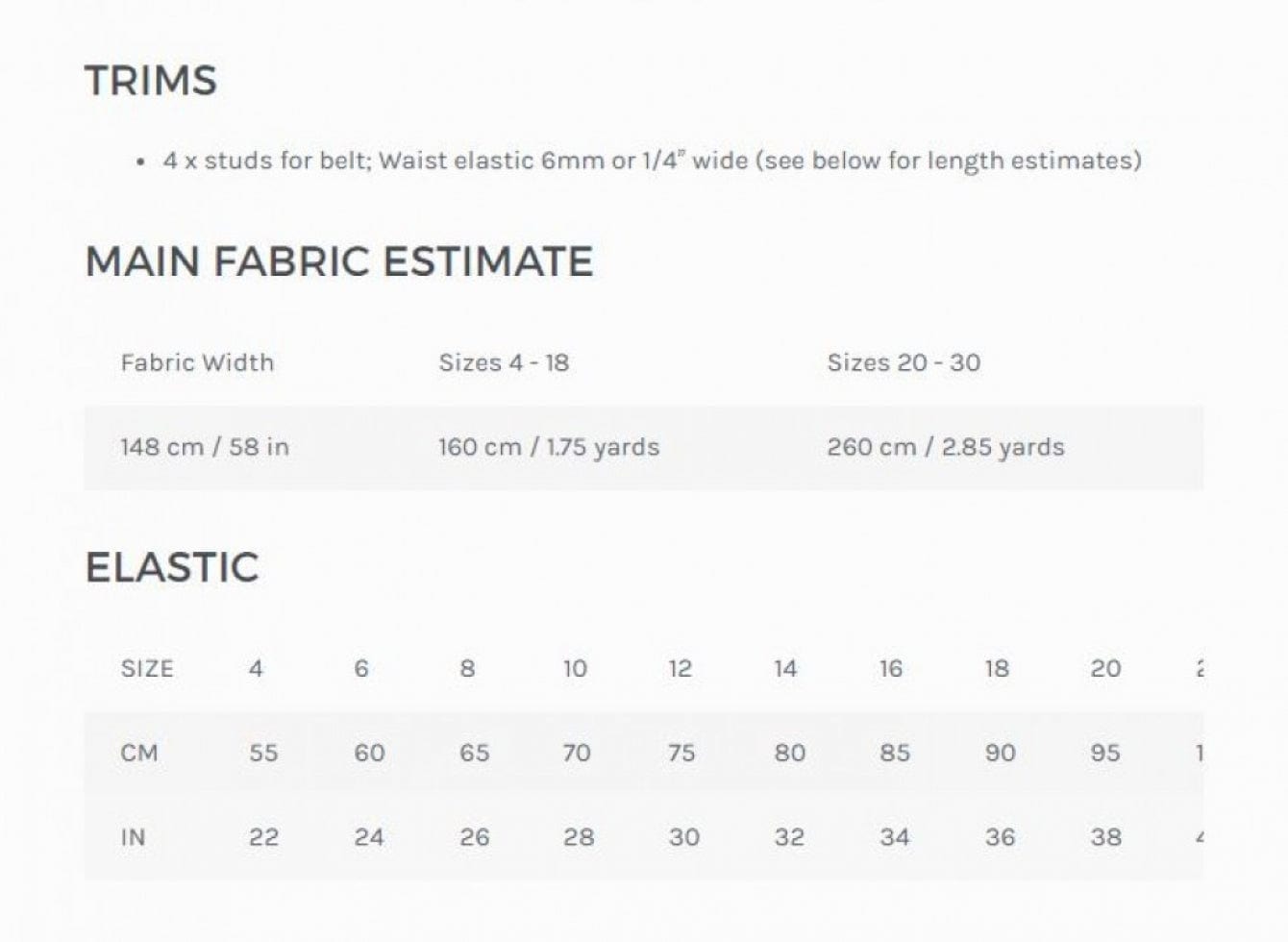Image resolution: width=1288 pixels, height=942 pixels.
Task: Select the 80 value in the CM row
Action: coord(790,753)
